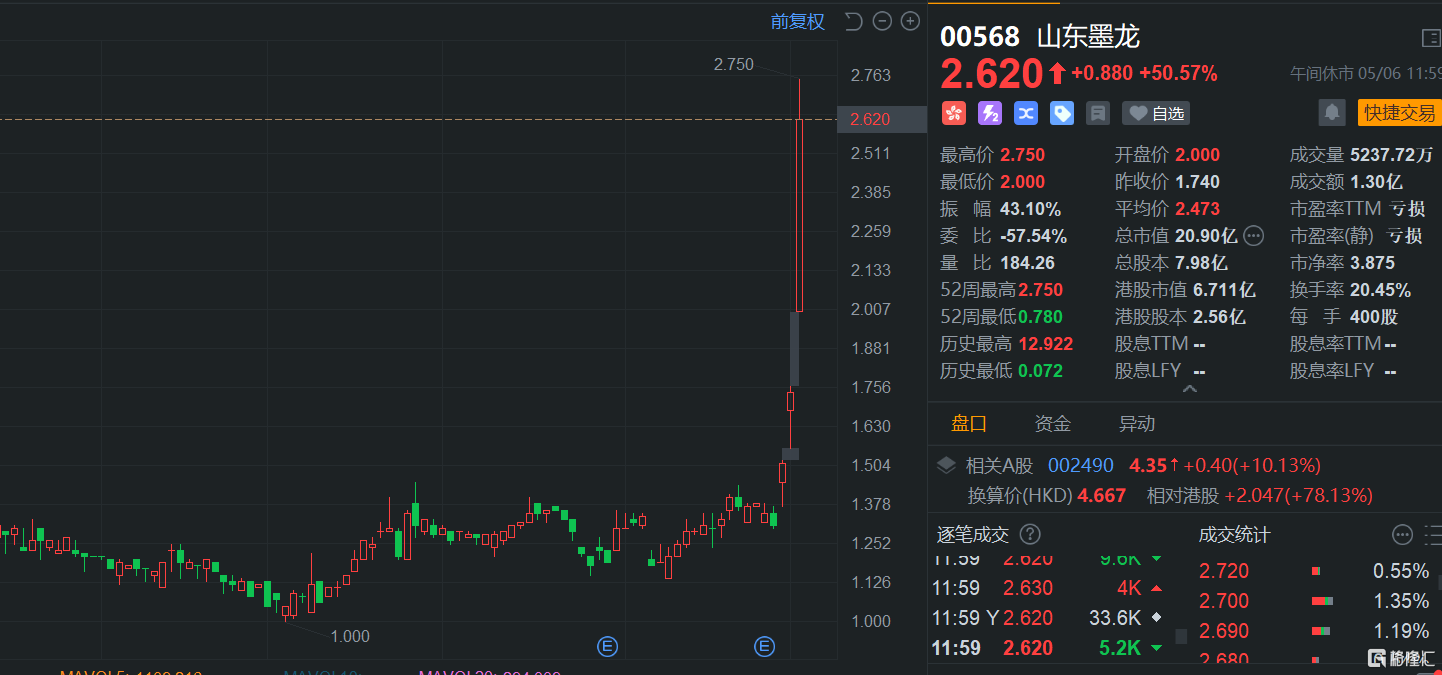This screenshot has width=1442, height=675.
Task: Switch to the 资金 tab
Action: tap(1053, 424)
